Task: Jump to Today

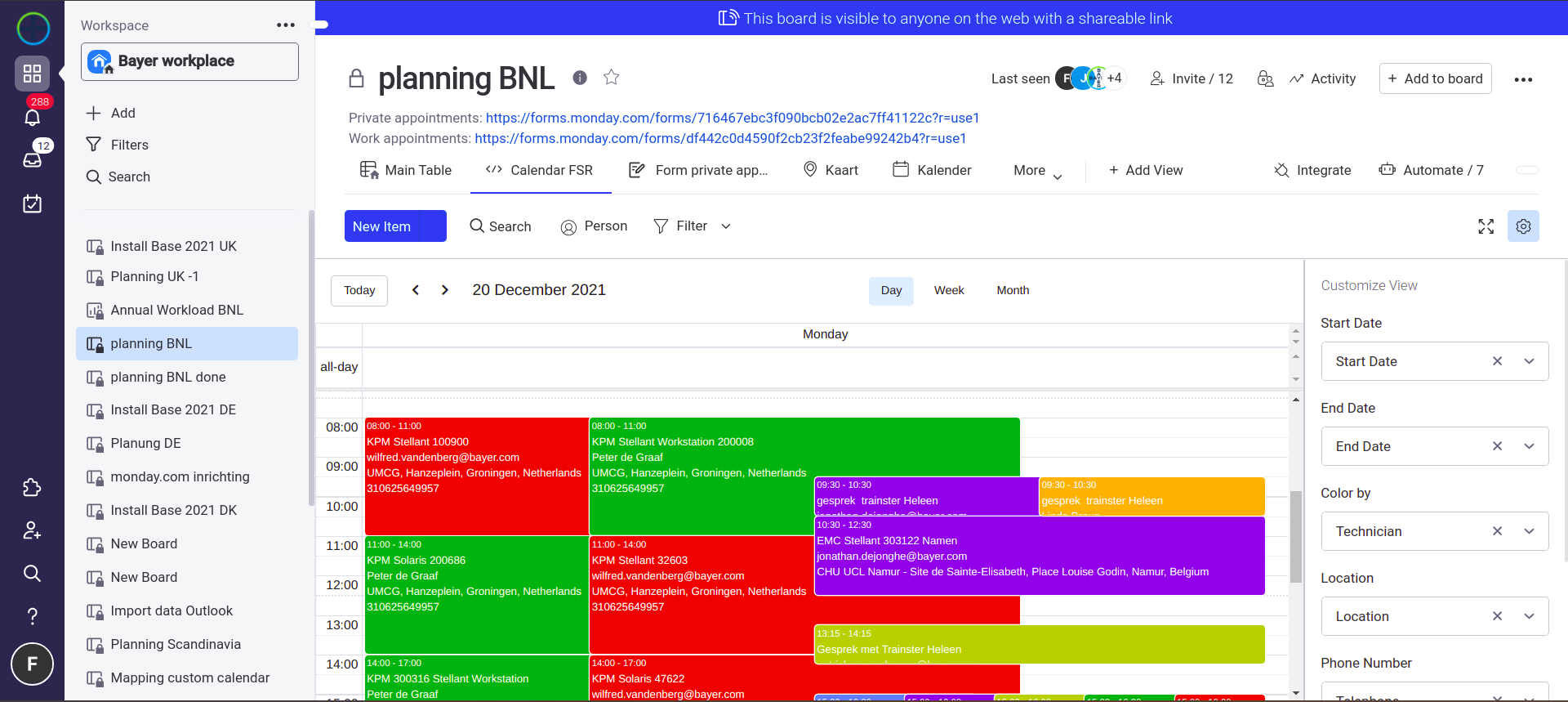Action: 359,290
